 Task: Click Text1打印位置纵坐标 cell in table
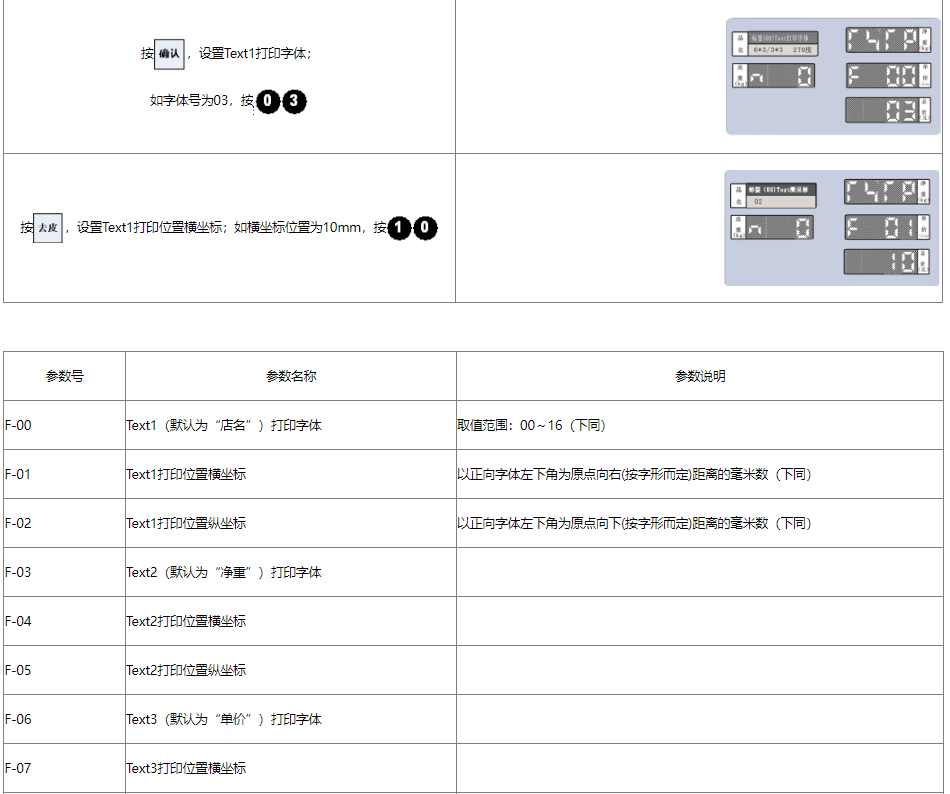click(x=186, y=523)
